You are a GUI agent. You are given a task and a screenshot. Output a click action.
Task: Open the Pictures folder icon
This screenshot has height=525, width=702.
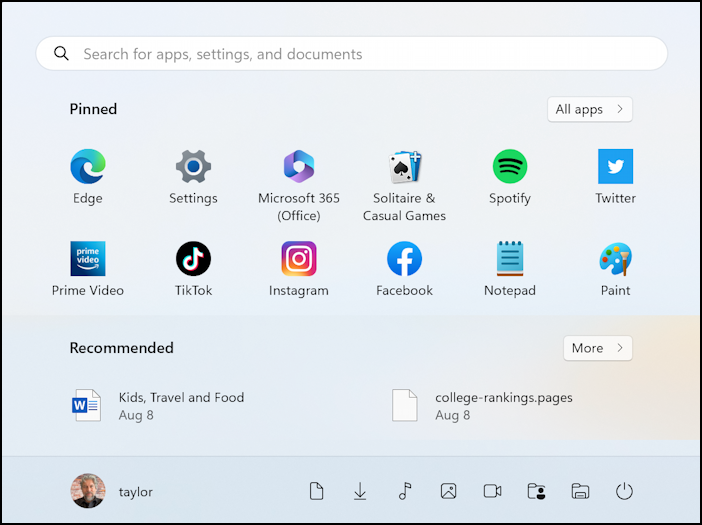click(x=448, y=491)
